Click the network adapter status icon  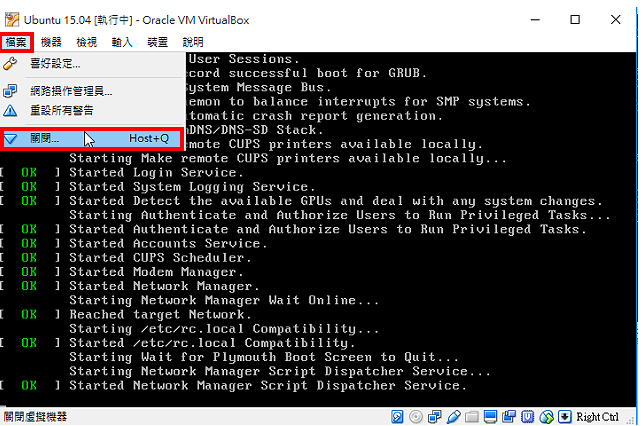coord(434,417)
